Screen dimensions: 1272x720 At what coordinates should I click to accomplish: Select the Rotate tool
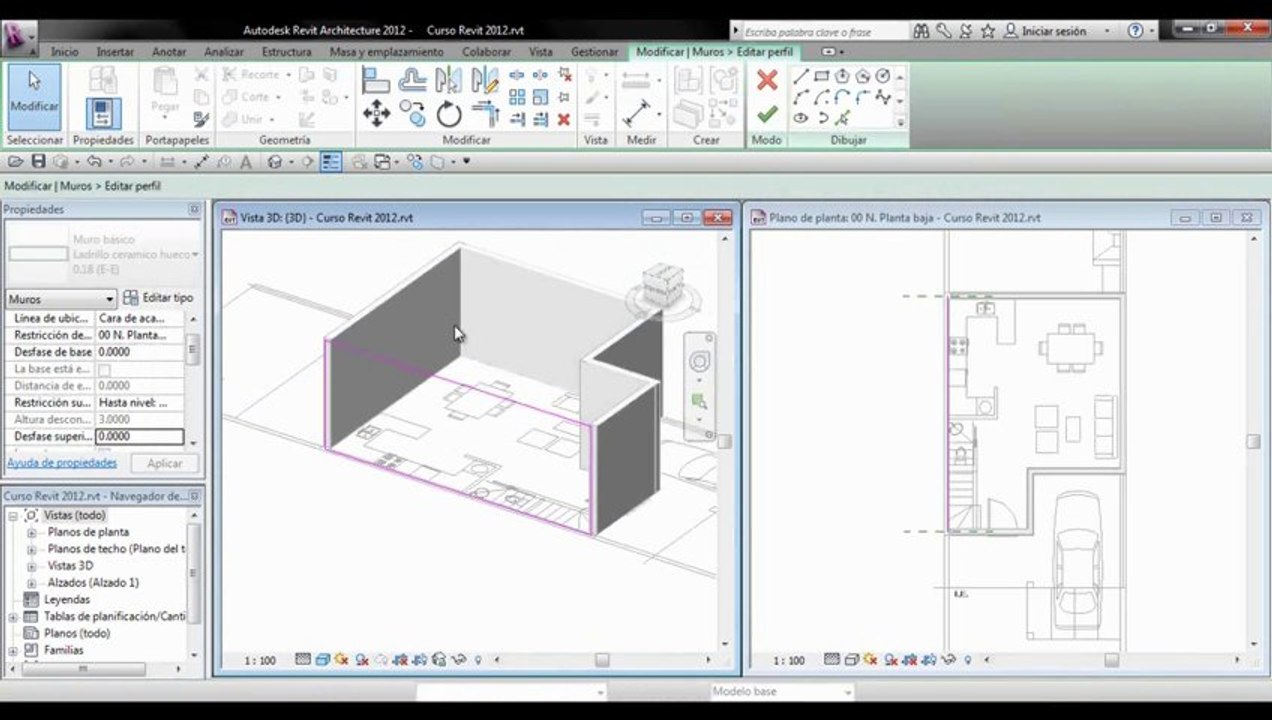coord(449,114)
